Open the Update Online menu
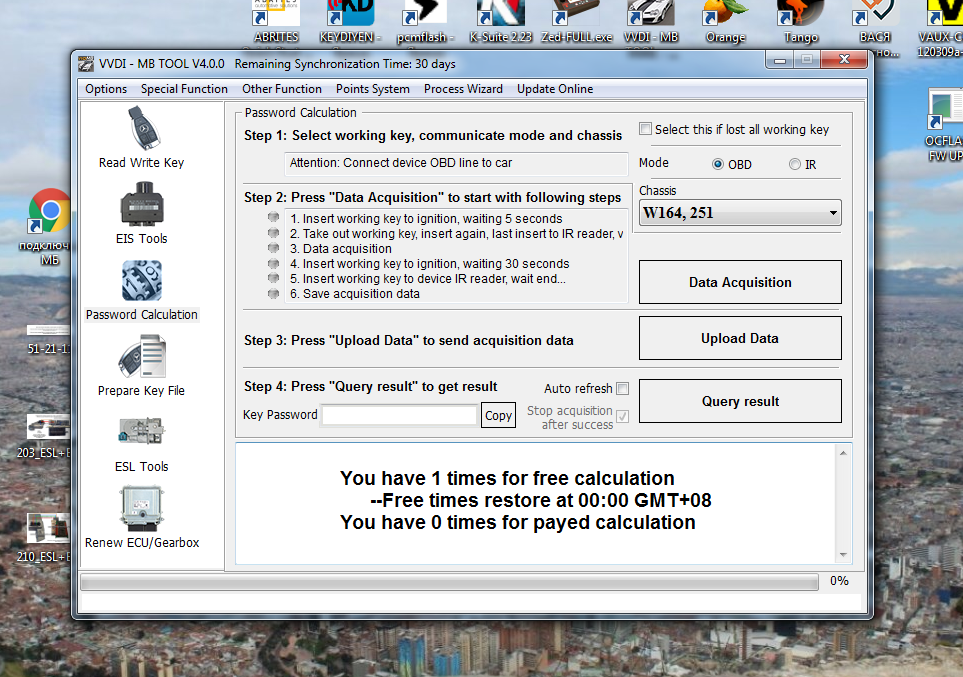This screenshot has width=963, height=677. (555, 88)
